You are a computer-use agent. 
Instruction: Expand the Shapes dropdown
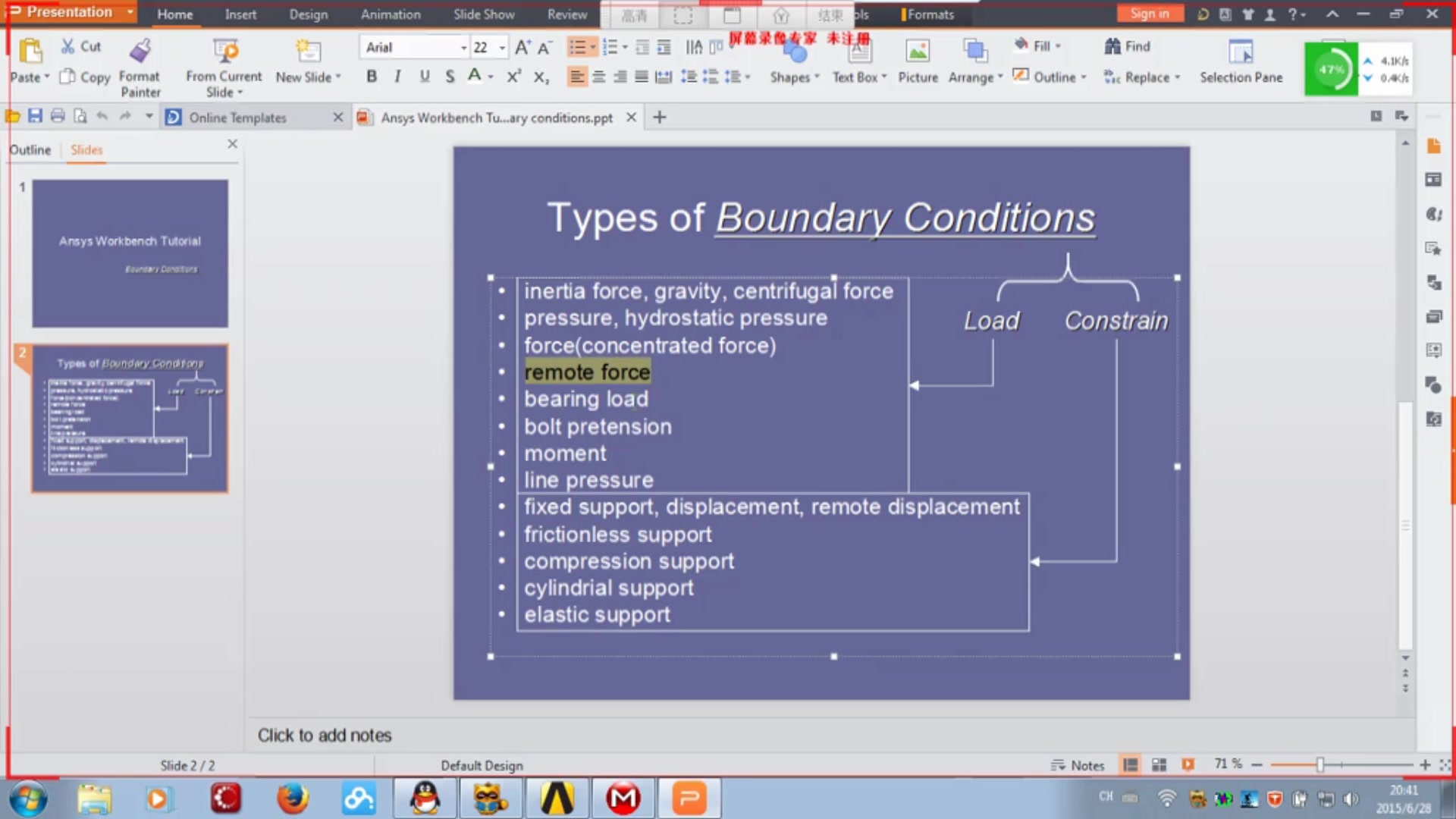click(x=795, y=77)
